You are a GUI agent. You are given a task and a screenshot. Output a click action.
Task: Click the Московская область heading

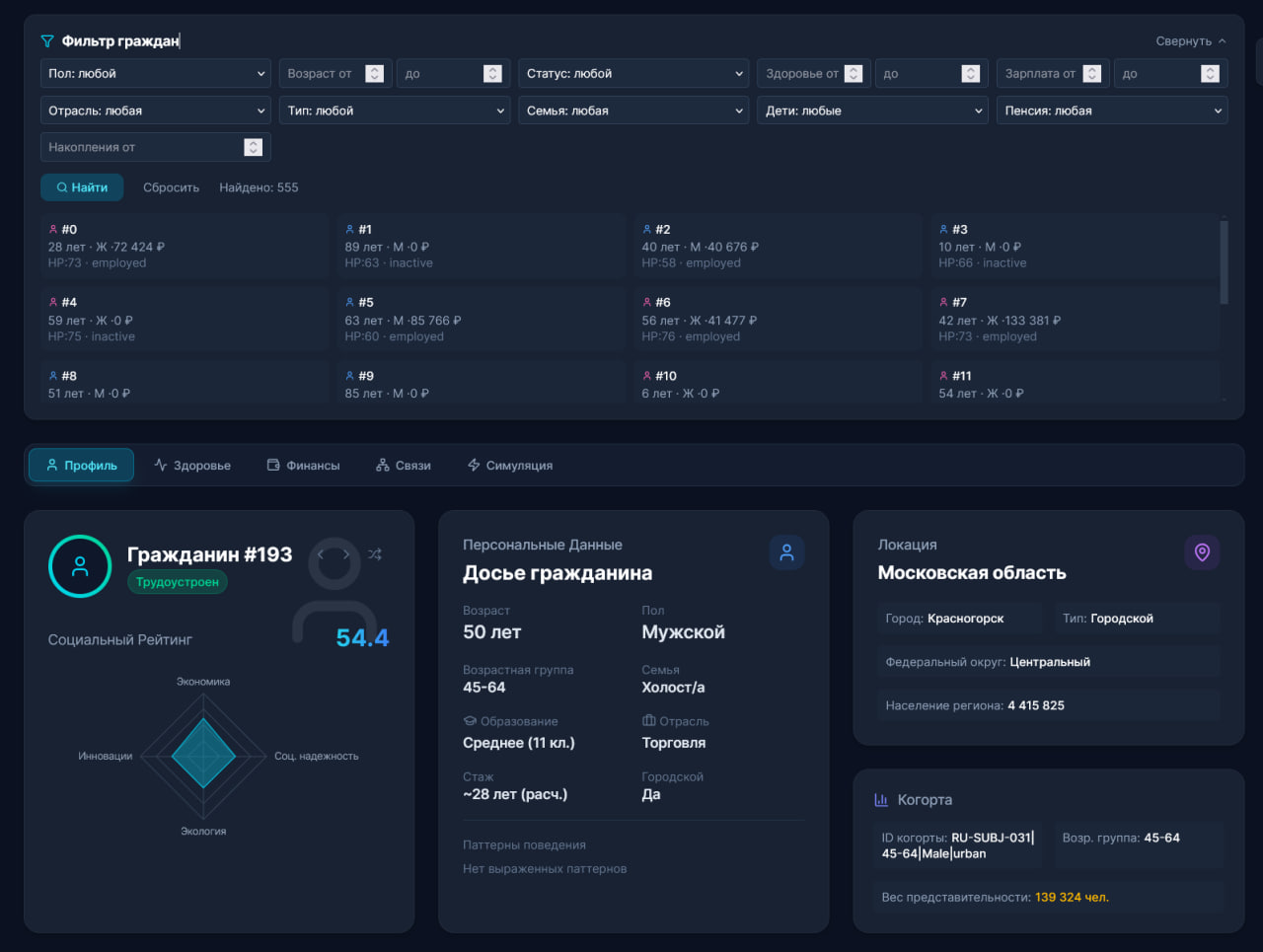coord(972,572)
